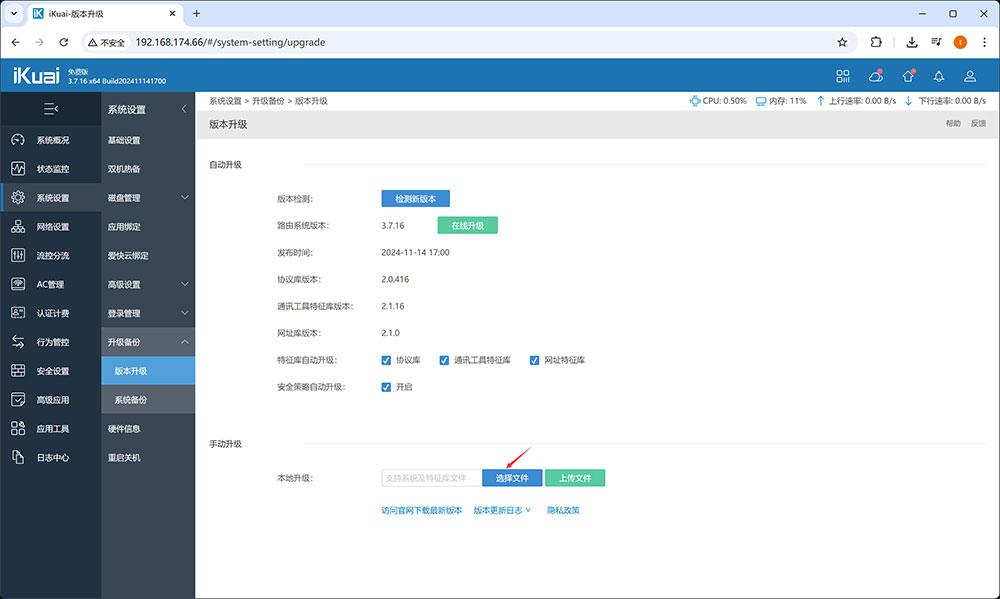Click the browser address bar URL
Screen dimensions: 1000x599
tap(230, 42)
